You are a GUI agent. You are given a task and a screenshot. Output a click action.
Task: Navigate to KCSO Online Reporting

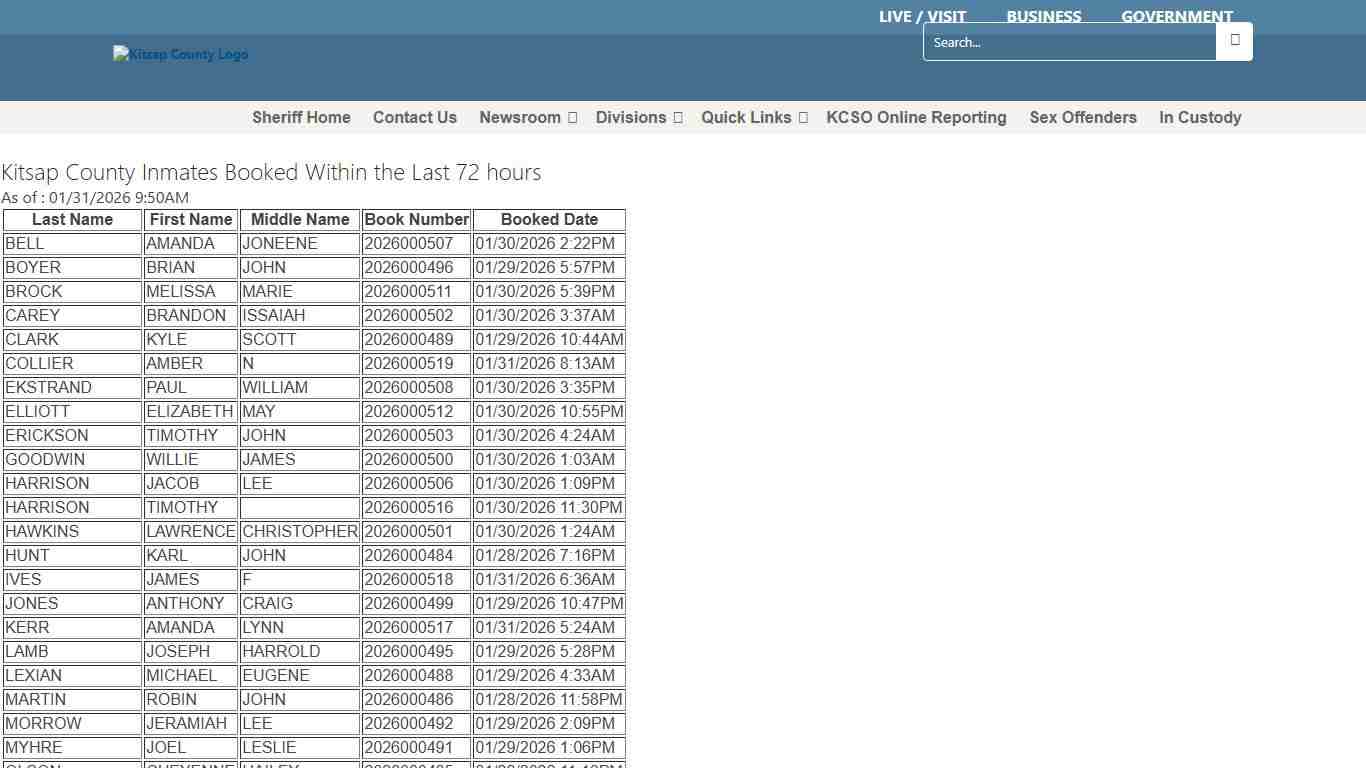[916, 117]
